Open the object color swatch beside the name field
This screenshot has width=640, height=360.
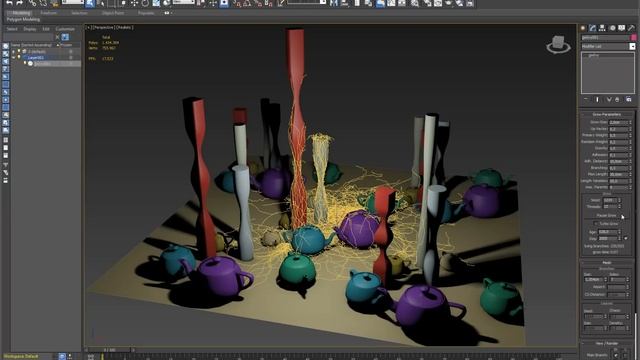[x=633, y=38]
